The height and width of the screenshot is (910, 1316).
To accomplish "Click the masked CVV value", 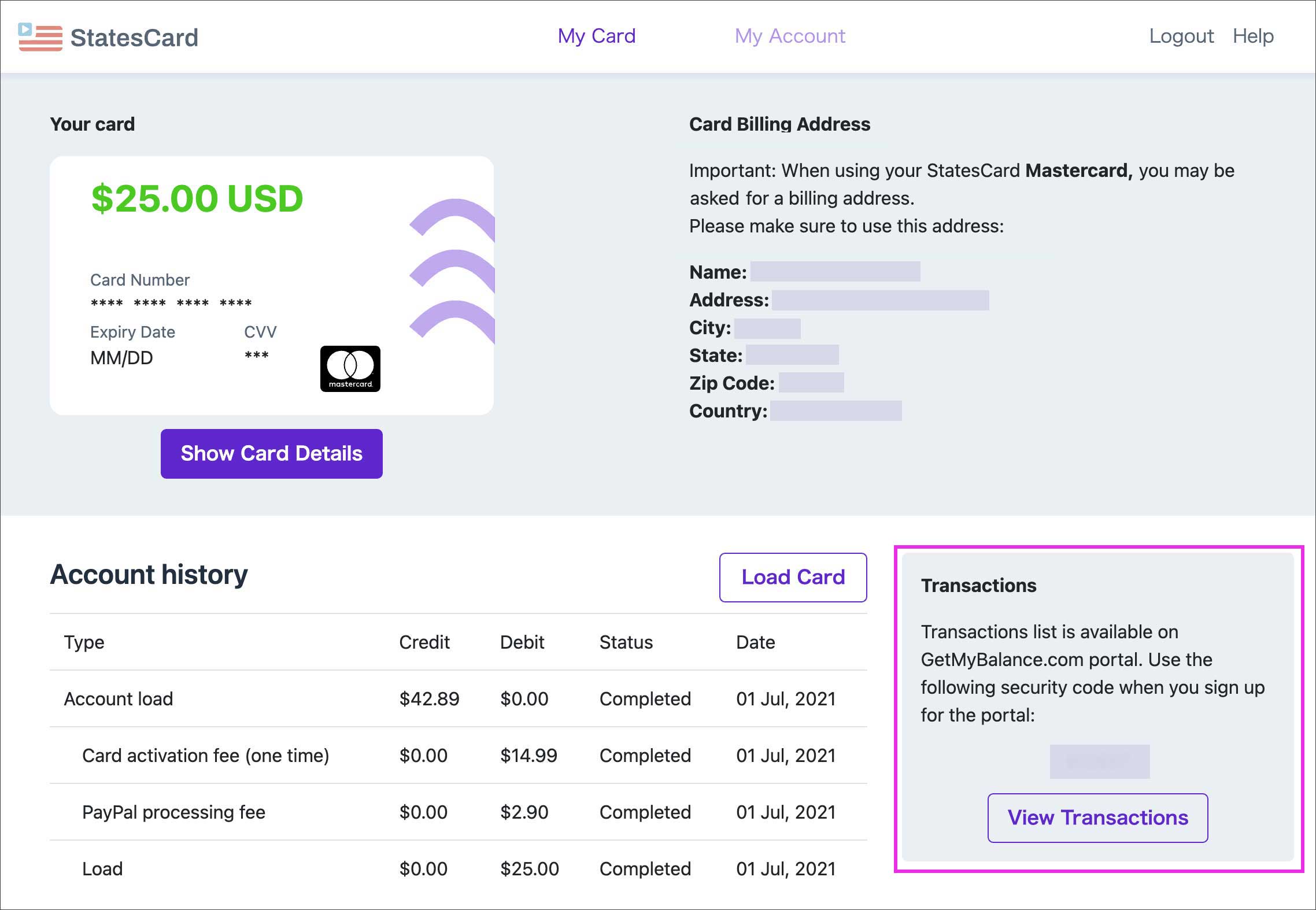I will [256, 356].
